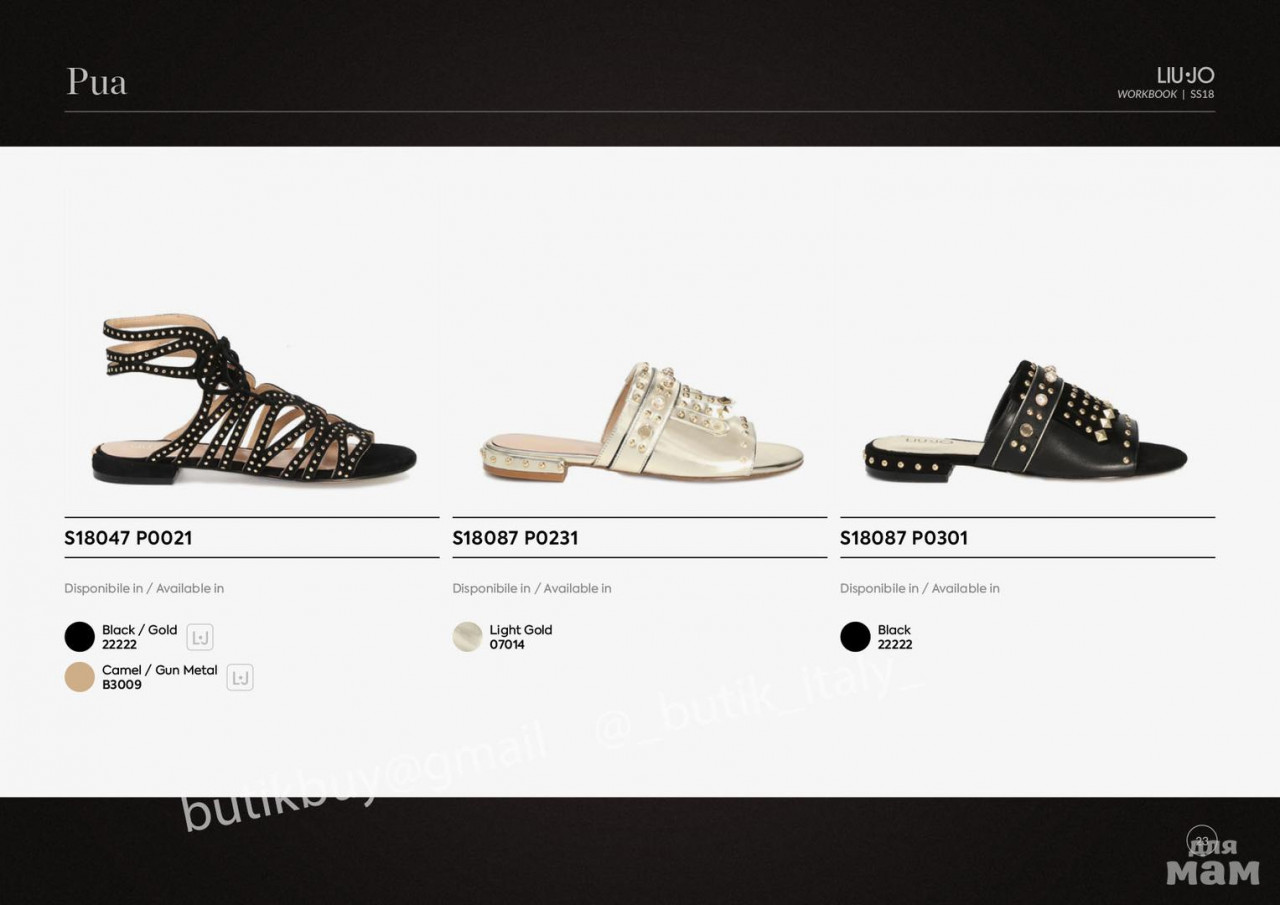1280x905 pixels.
Task: Click the product code S18087 P0231
Action: [515, 538]
